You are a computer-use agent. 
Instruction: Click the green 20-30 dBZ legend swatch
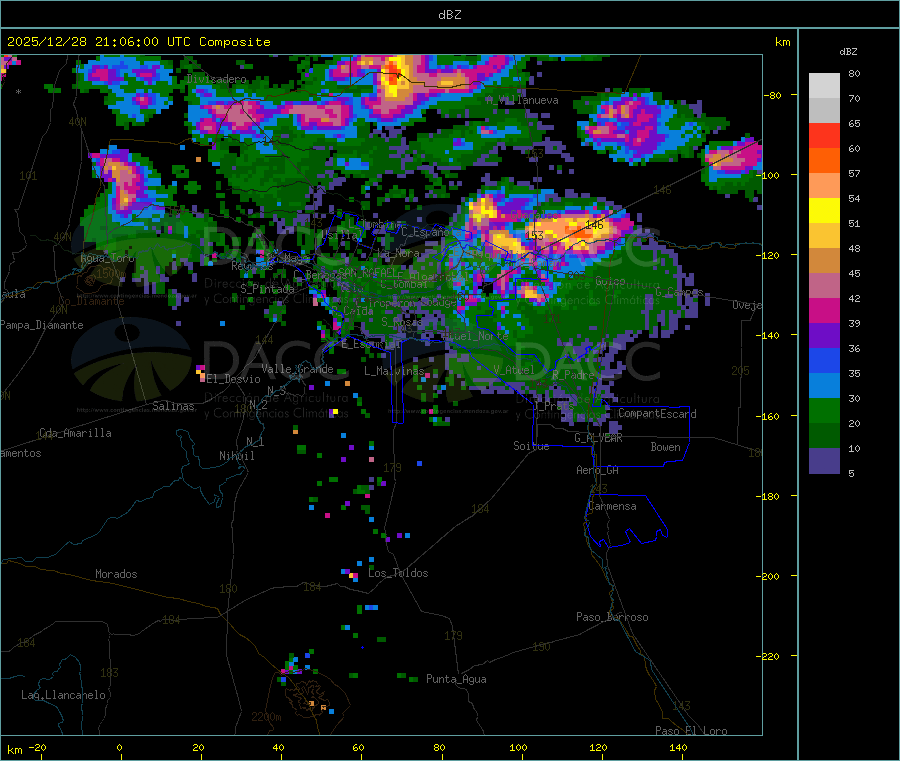tap(824, 410)
